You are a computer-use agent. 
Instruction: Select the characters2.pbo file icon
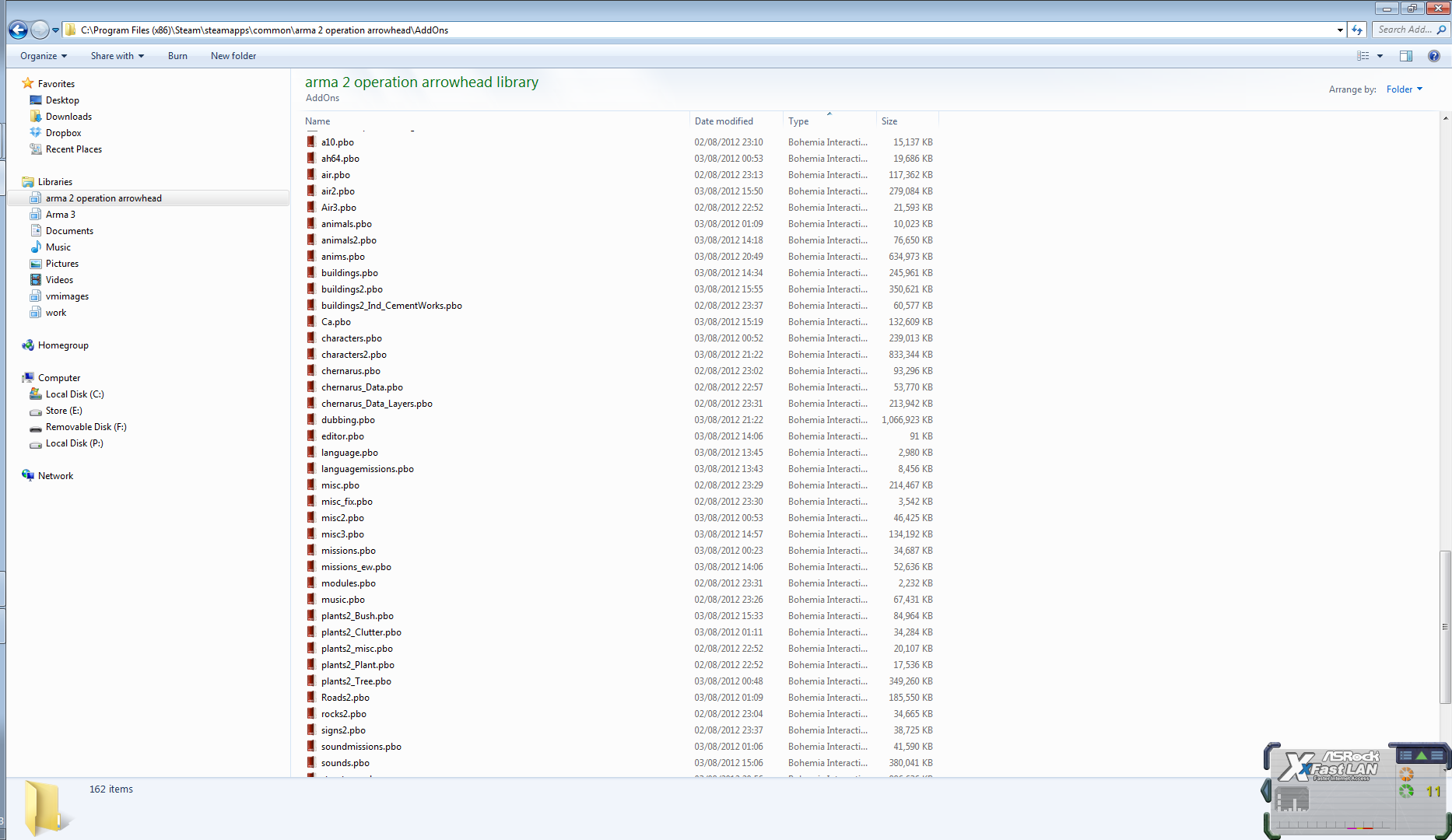click(311, 354)
